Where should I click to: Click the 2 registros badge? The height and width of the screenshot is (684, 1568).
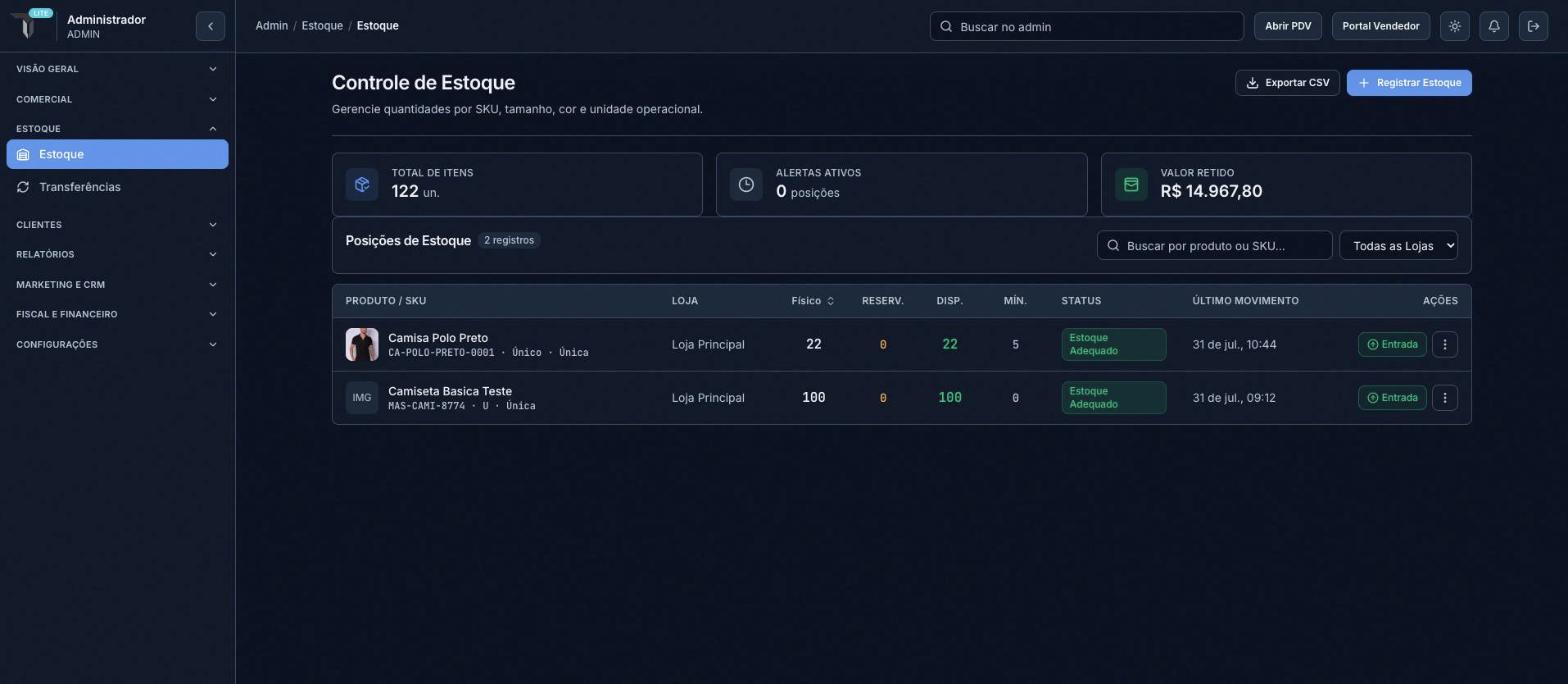point(508,240)
